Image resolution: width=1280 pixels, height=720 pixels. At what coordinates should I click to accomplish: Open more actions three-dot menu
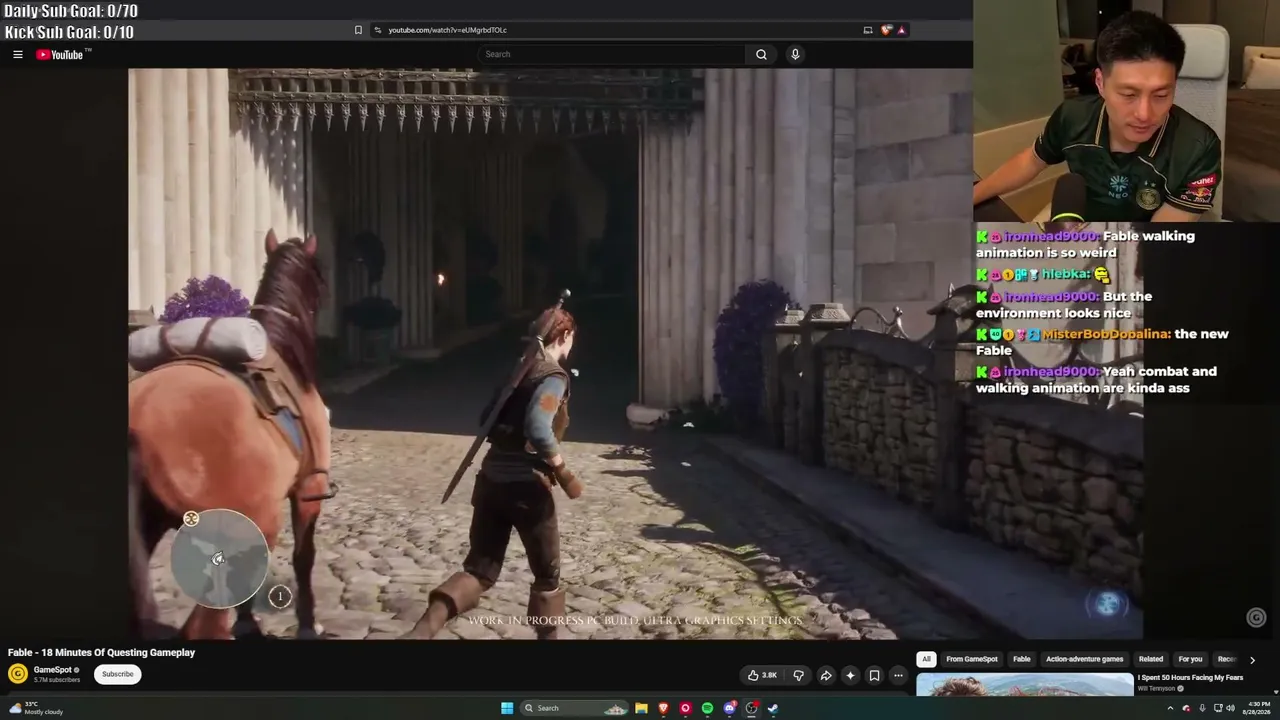(x=898, y=675)
